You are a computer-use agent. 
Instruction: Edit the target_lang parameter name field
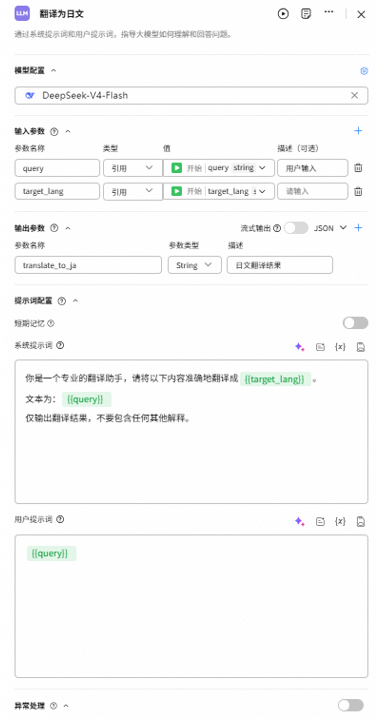[x=57, y=191]
